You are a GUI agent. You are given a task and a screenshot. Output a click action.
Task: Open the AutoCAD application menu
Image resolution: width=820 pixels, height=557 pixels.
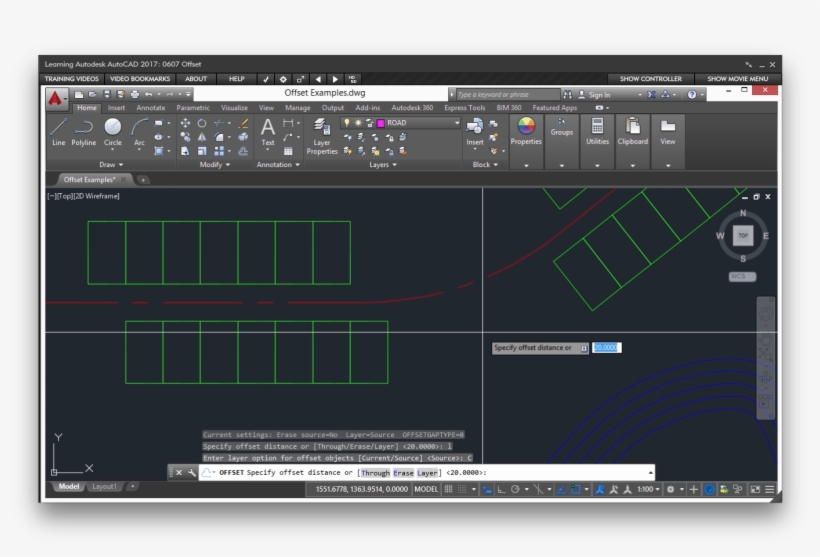pos(55,98)
